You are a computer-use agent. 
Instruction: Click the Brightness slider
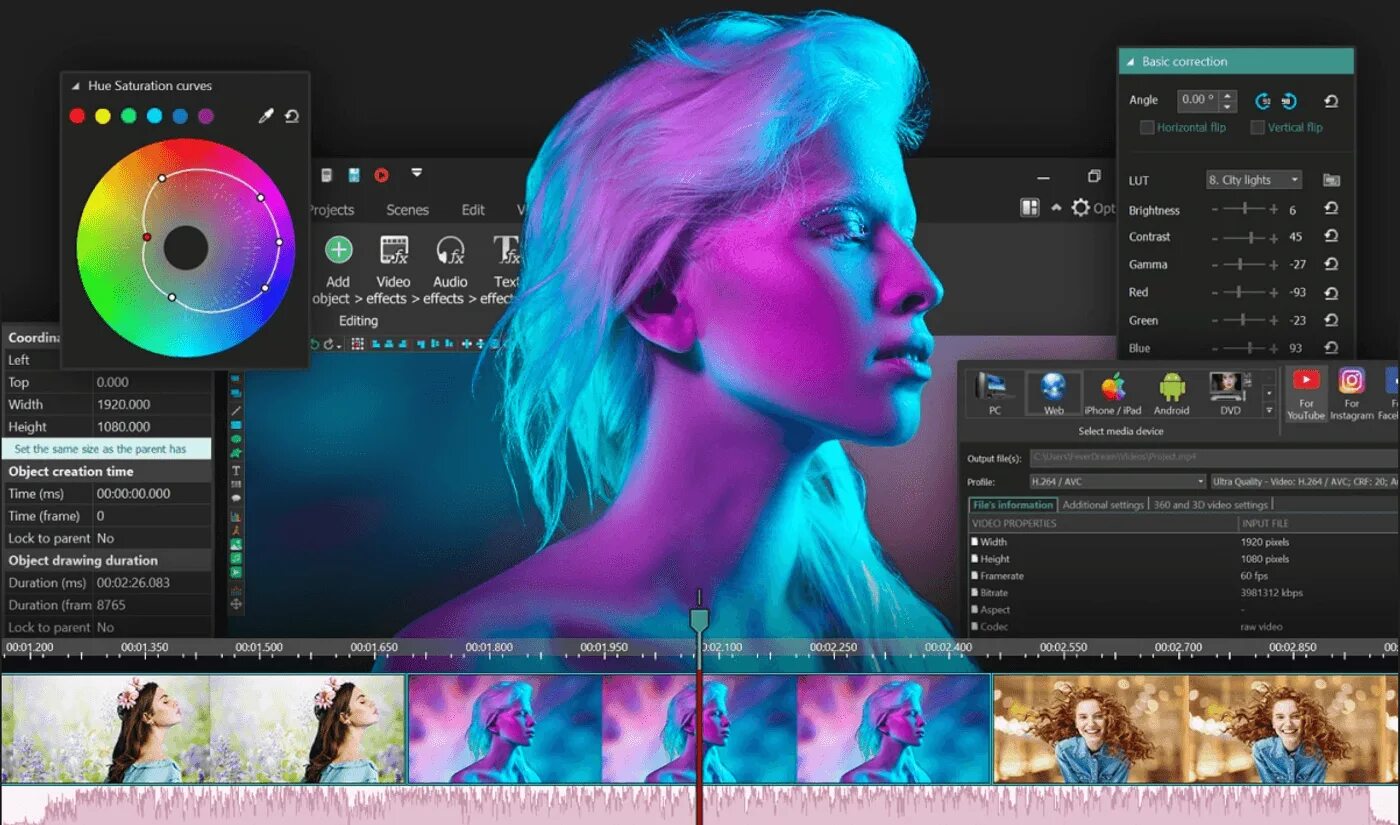click(x=1244, y=209)
